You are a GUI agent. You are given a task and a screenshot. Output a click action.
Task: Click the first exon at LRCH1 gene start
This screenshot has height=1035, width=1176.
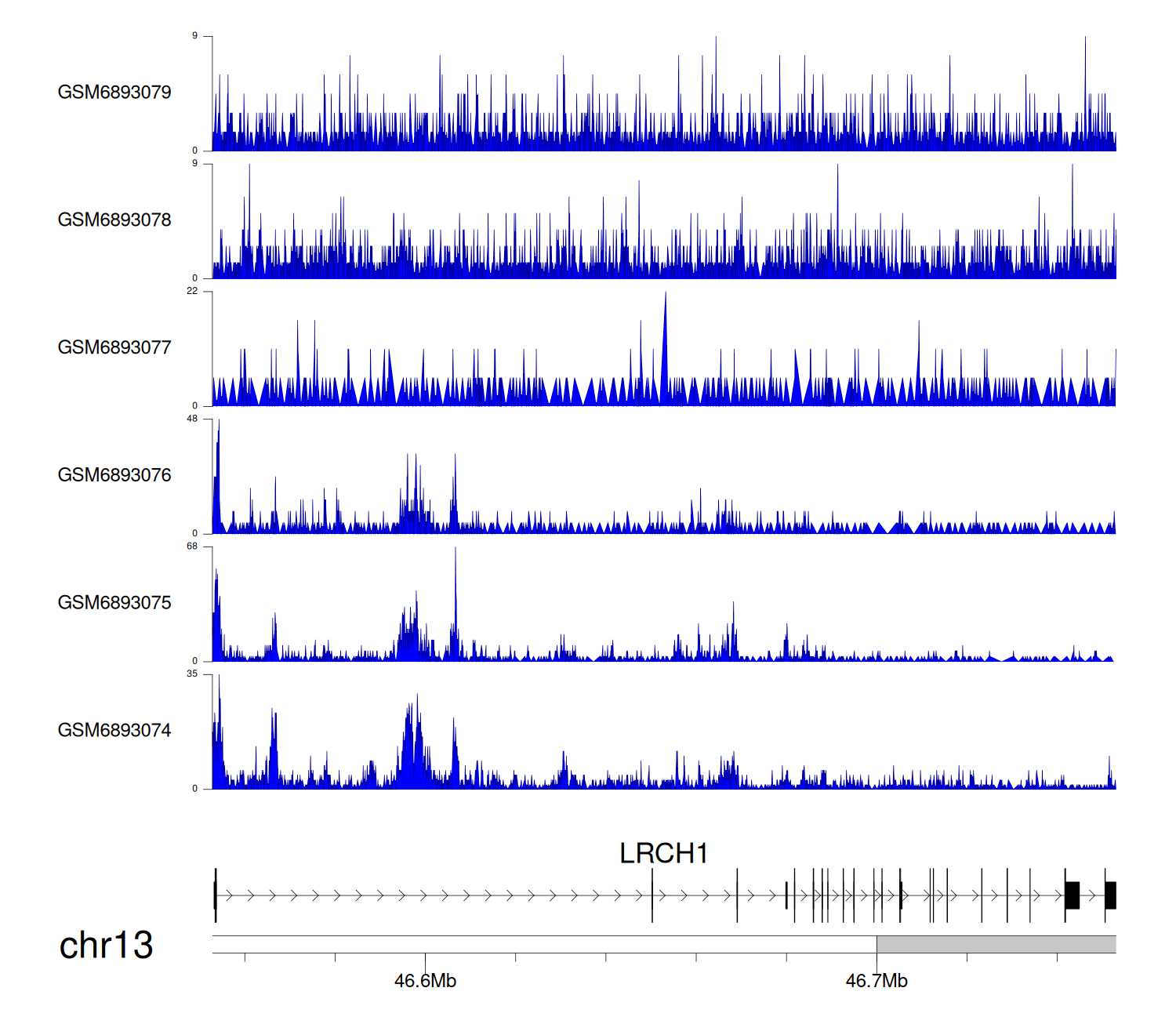pos(216,895)
